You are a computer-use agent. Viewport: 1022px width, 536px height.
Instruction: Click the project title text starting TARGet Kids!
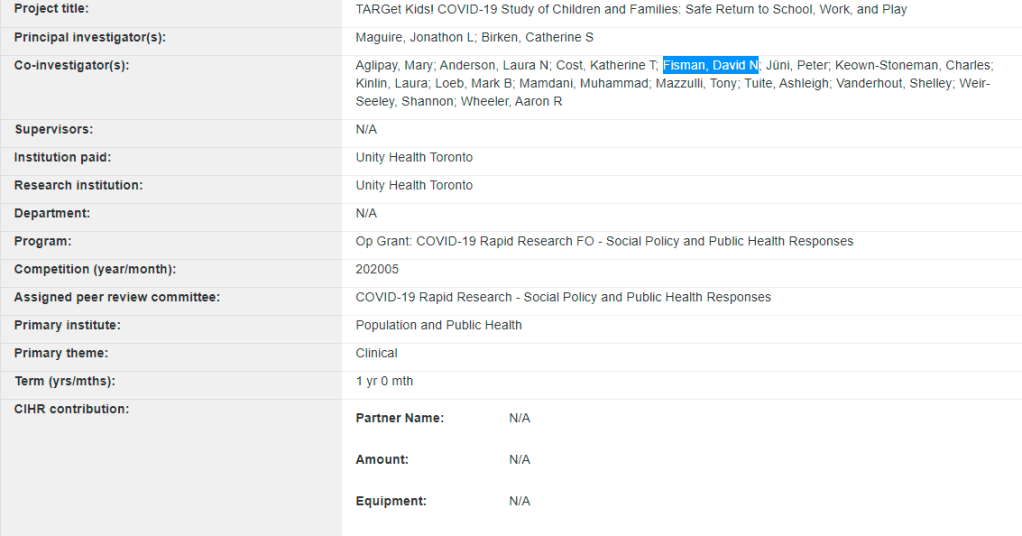pos(631,9)
